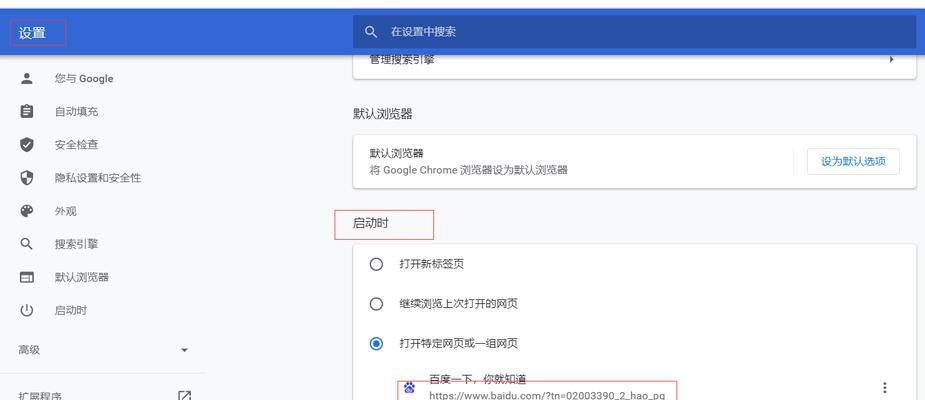
Task: Click the 将 Google Chrome 浏览器设为默认浏览器 description
Action: (x=468, y=170)
